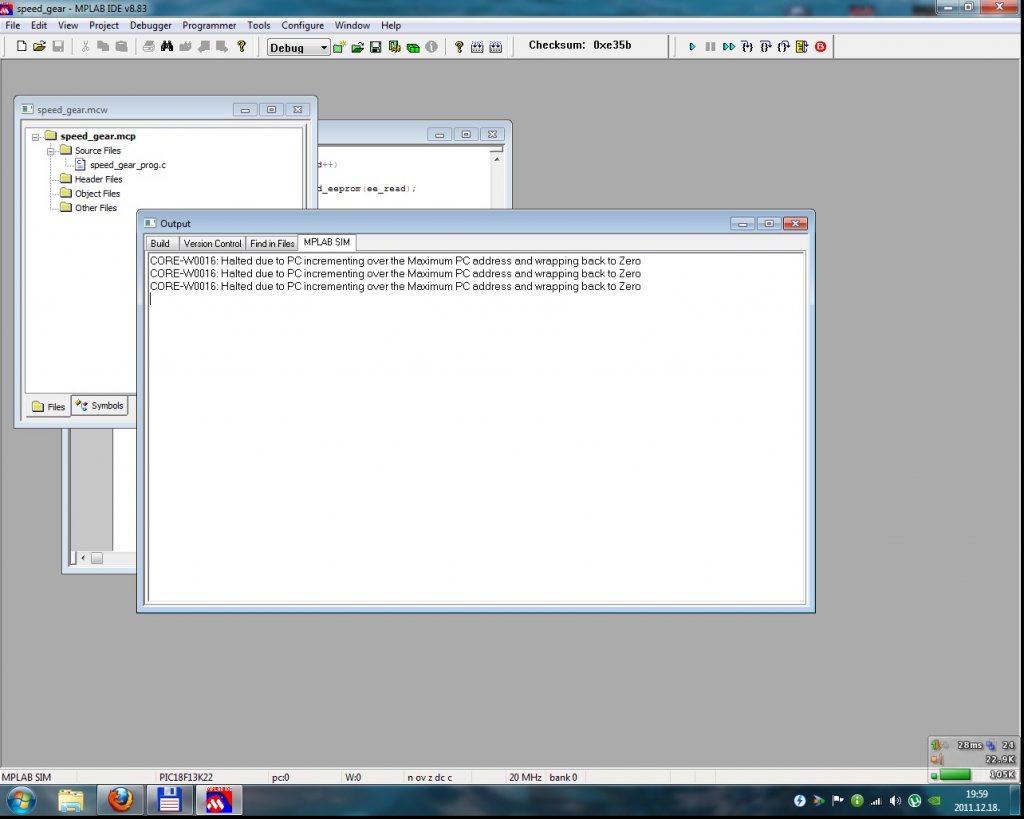Click the green Package in Project icon

click(x=413, y=47)
